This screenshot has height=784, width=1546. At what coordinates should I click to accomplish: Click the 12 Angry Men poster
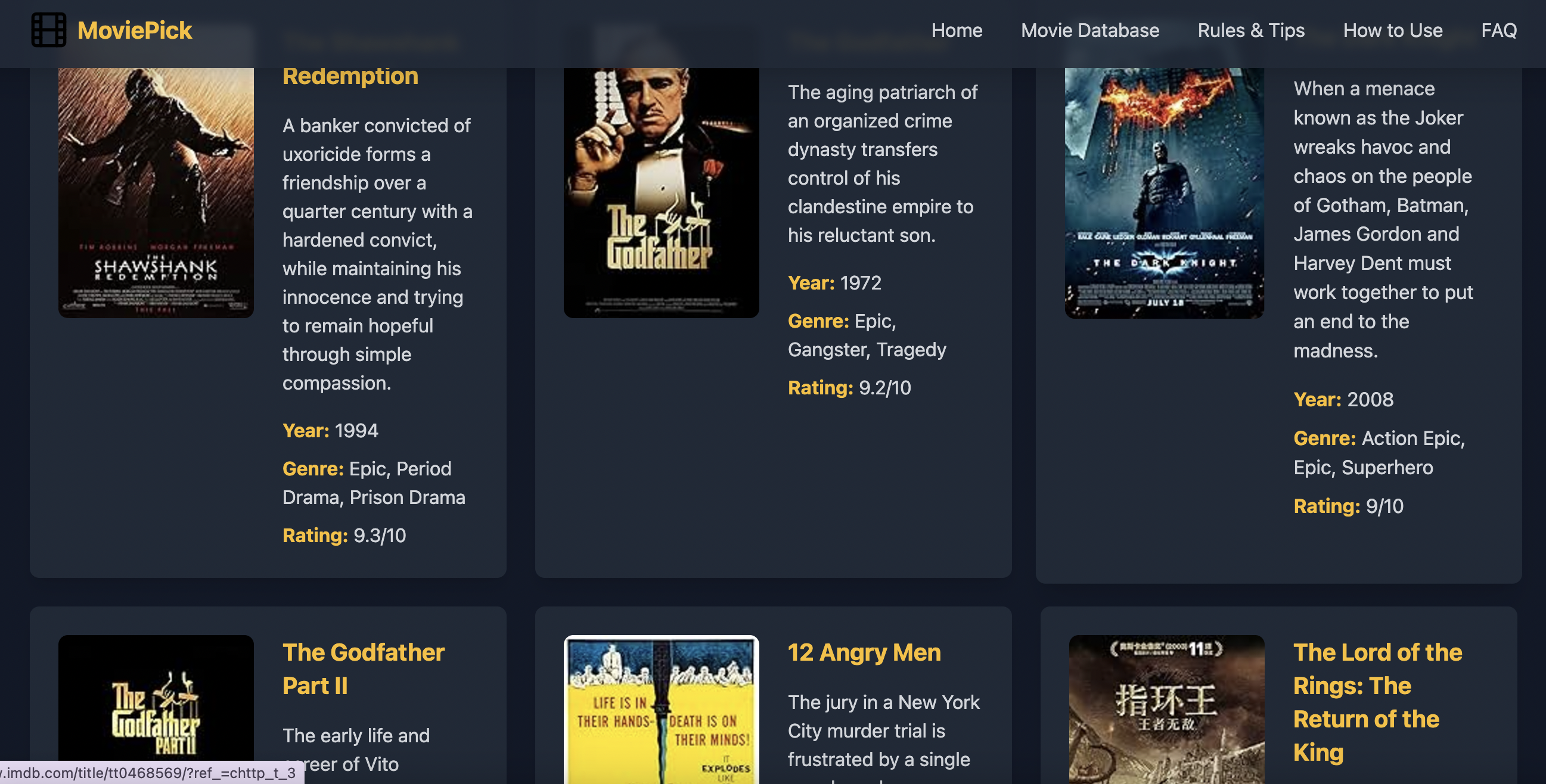point(662,709)
